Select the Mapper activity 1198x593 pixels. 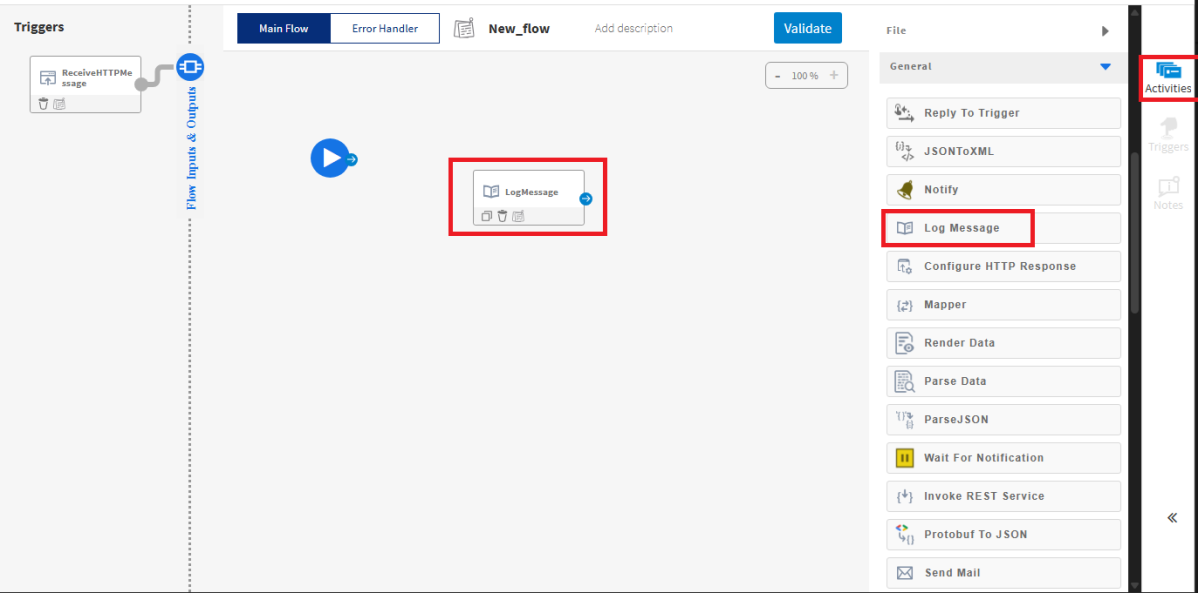(1004, 304)
